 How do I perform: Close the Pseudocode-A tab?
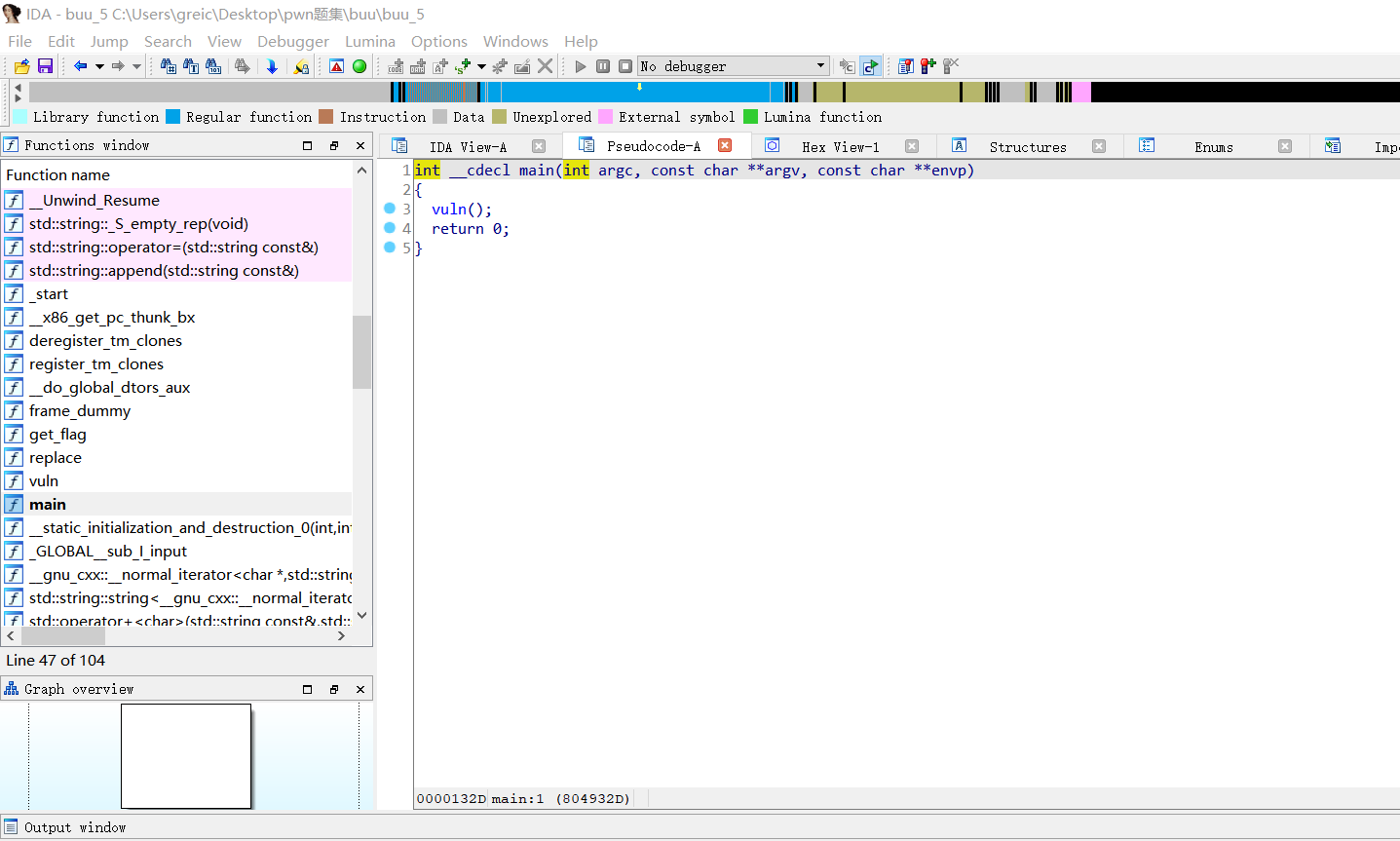[x=725, y=145]
